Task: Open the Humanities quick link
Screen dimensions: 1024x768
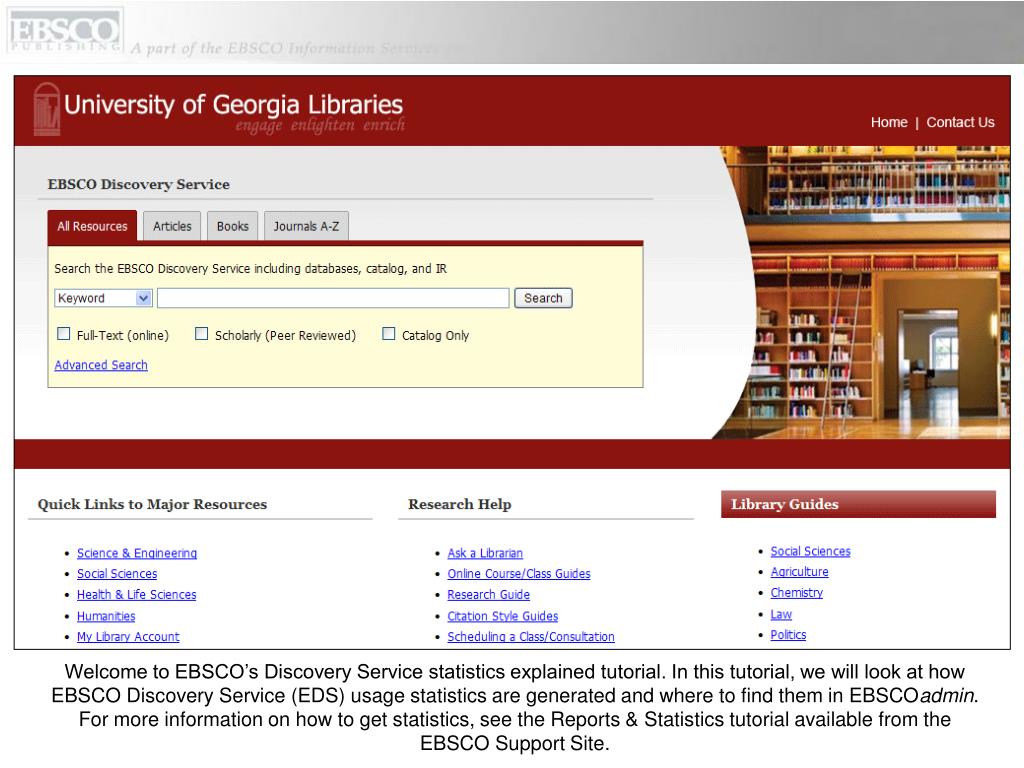Action: [x=106, y=616]
